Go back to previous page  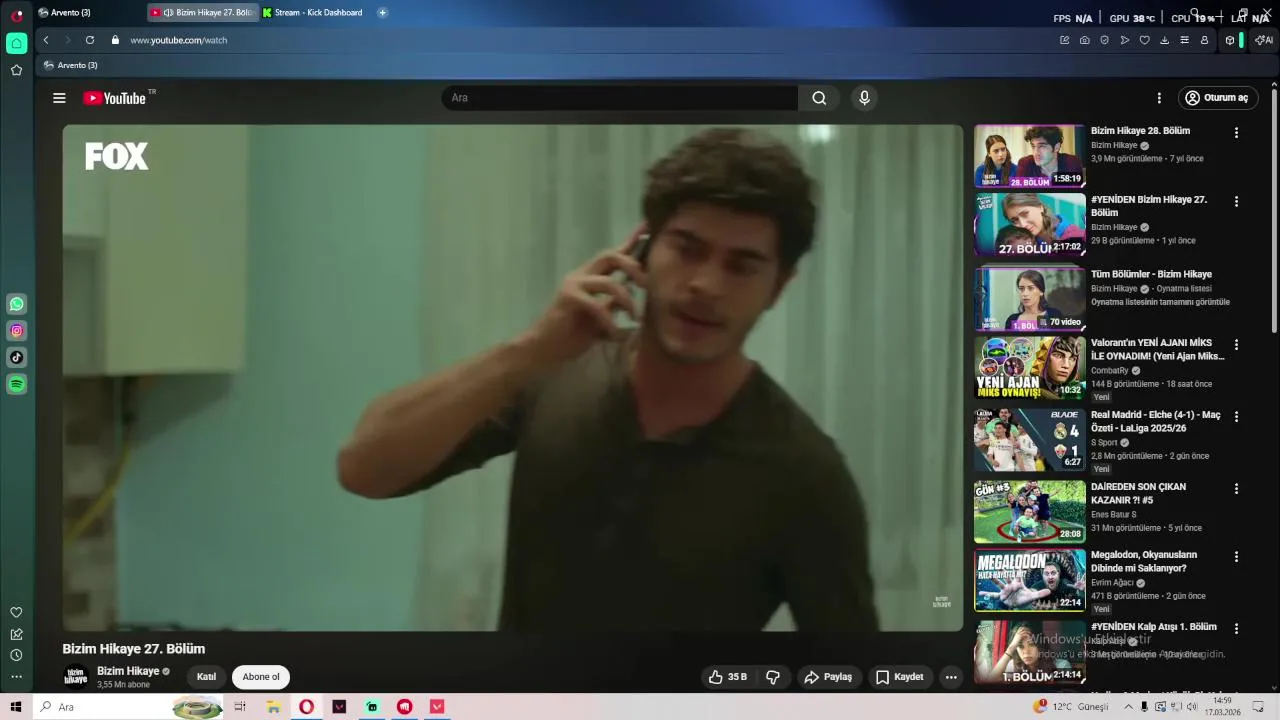[x=46, y=40]
